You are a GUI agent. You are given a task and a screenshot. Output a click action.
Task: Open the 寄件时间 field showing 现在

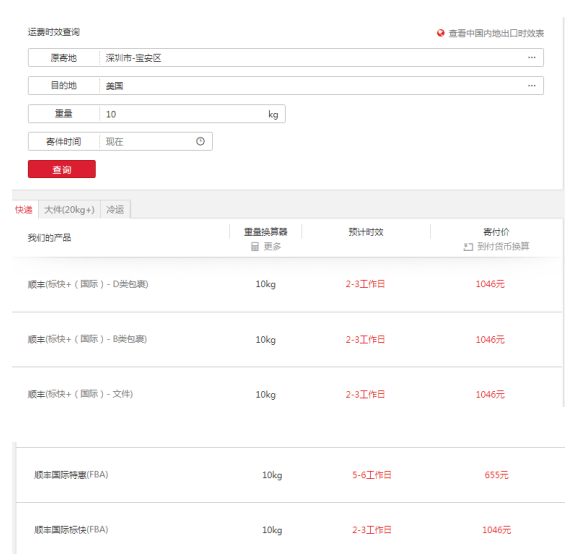pos(120,141)
